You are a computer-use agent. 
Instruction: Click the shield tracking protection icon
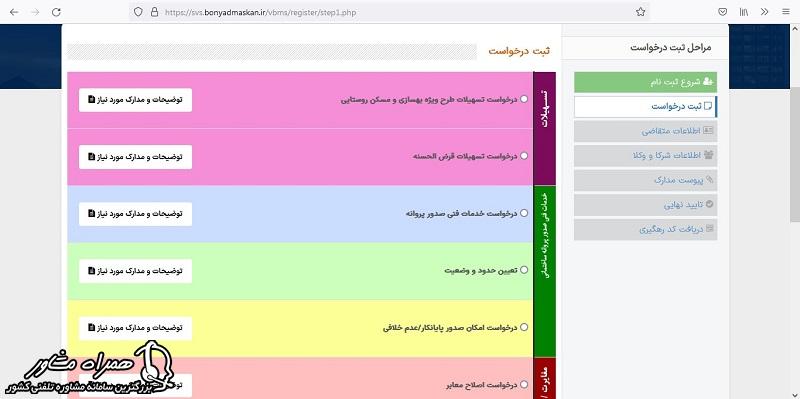click(138, 12)
